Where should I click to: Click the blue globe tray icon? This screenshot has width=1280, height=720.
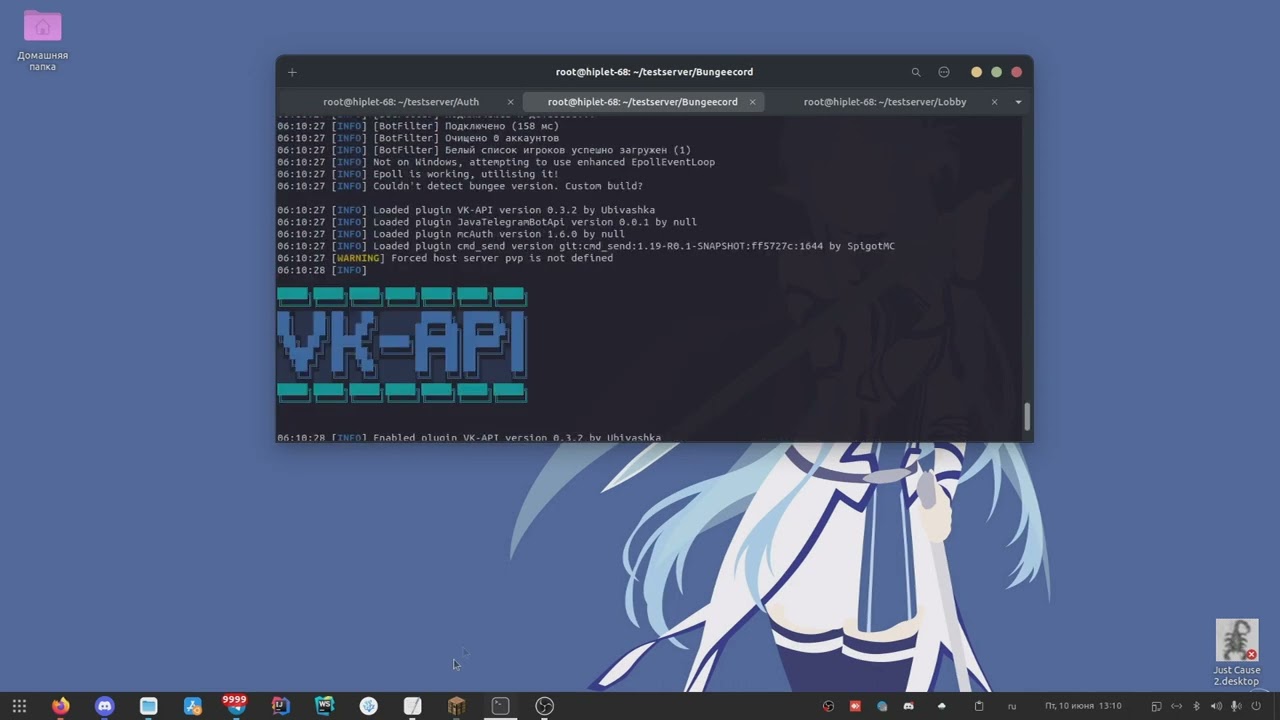[x=882, y=706]
